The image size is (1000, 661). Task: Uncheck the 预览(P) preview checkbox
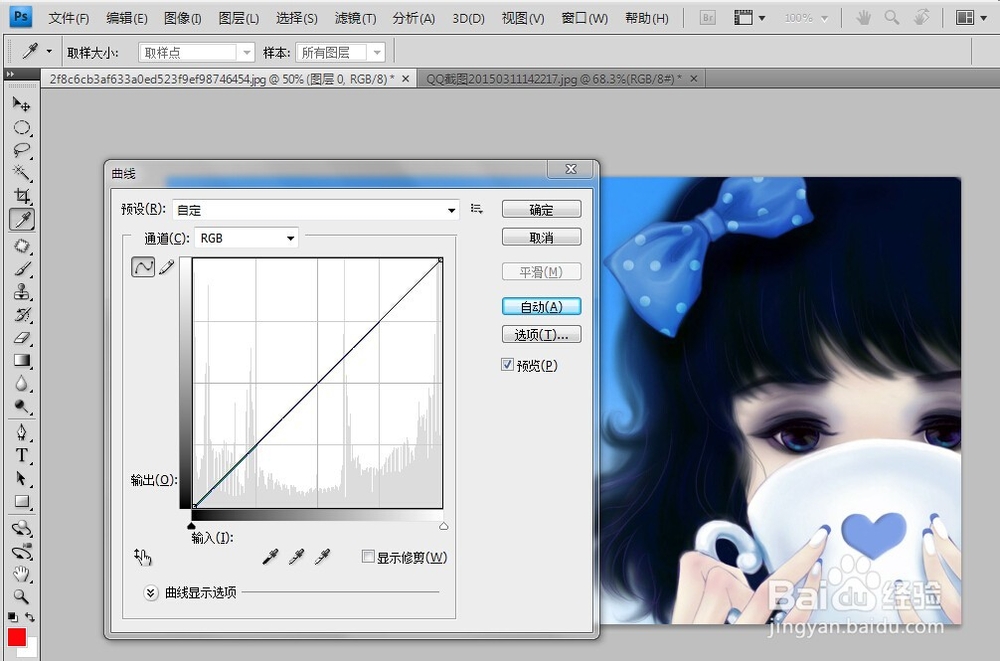point(508,365)
